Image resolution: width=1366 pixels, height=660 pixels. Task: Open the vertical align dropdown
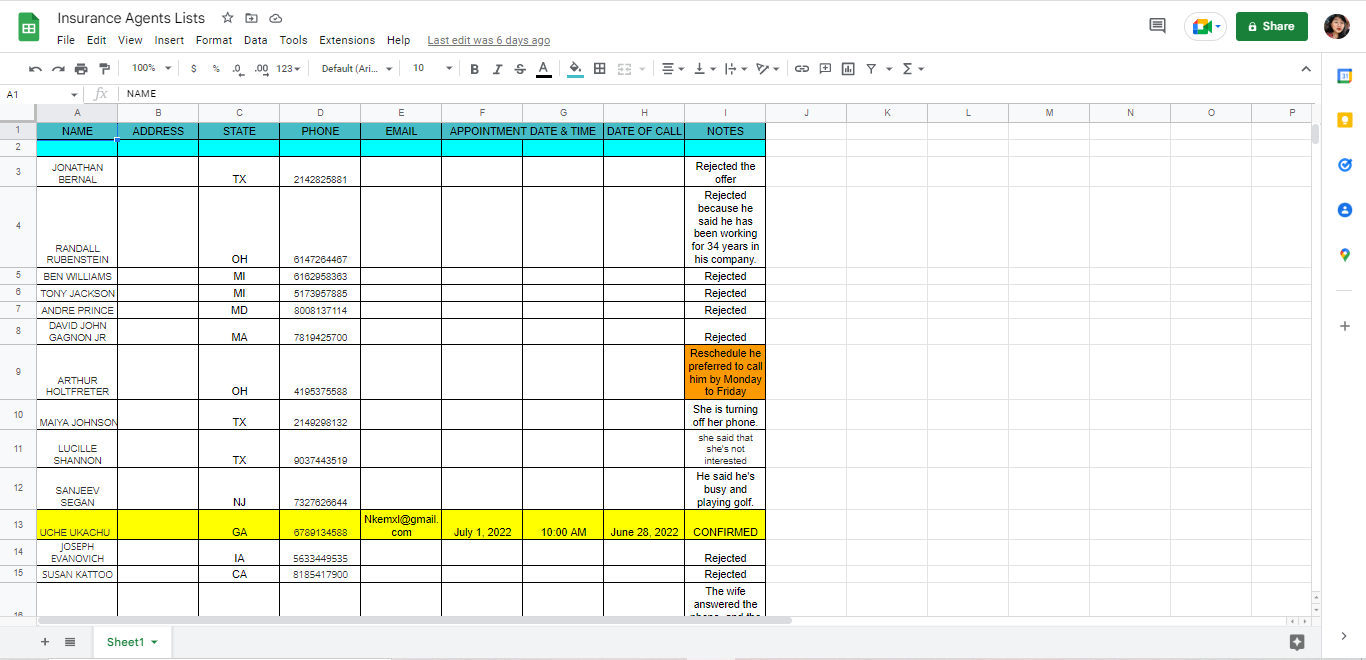(705, 69)
